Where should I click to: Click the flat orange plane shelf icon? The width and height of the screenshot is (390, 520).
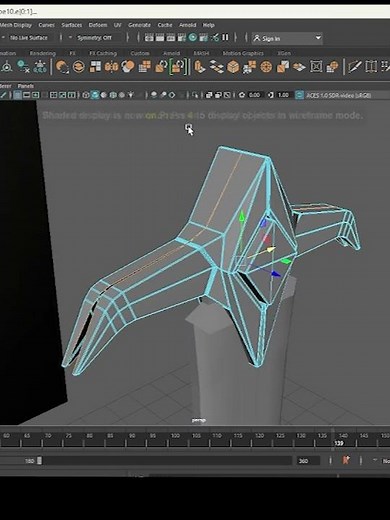coord(299,67)
